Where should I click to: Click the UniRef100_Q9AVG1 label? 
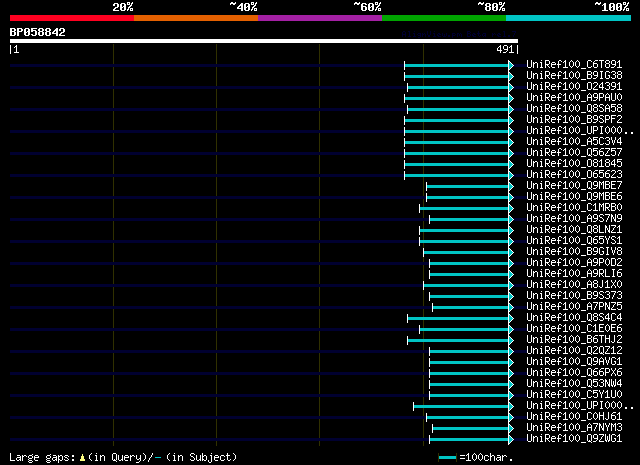tap(574, 362)
